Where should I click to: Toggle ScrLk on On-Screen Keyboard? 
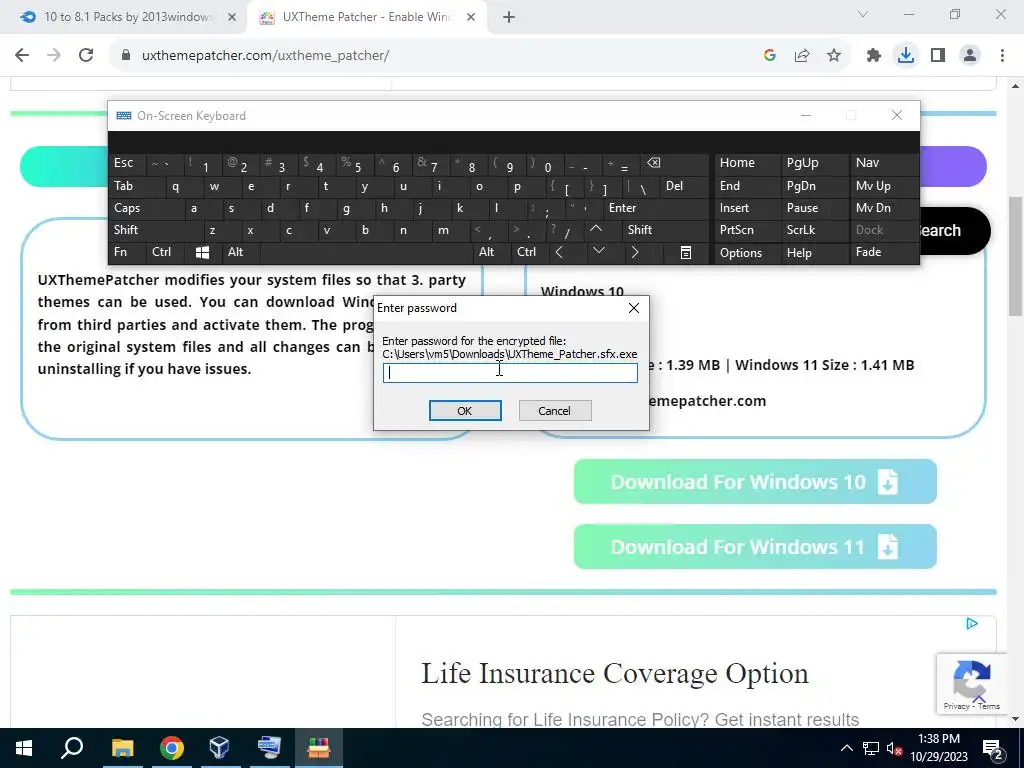pyautogui.click(x=814, y=231)
